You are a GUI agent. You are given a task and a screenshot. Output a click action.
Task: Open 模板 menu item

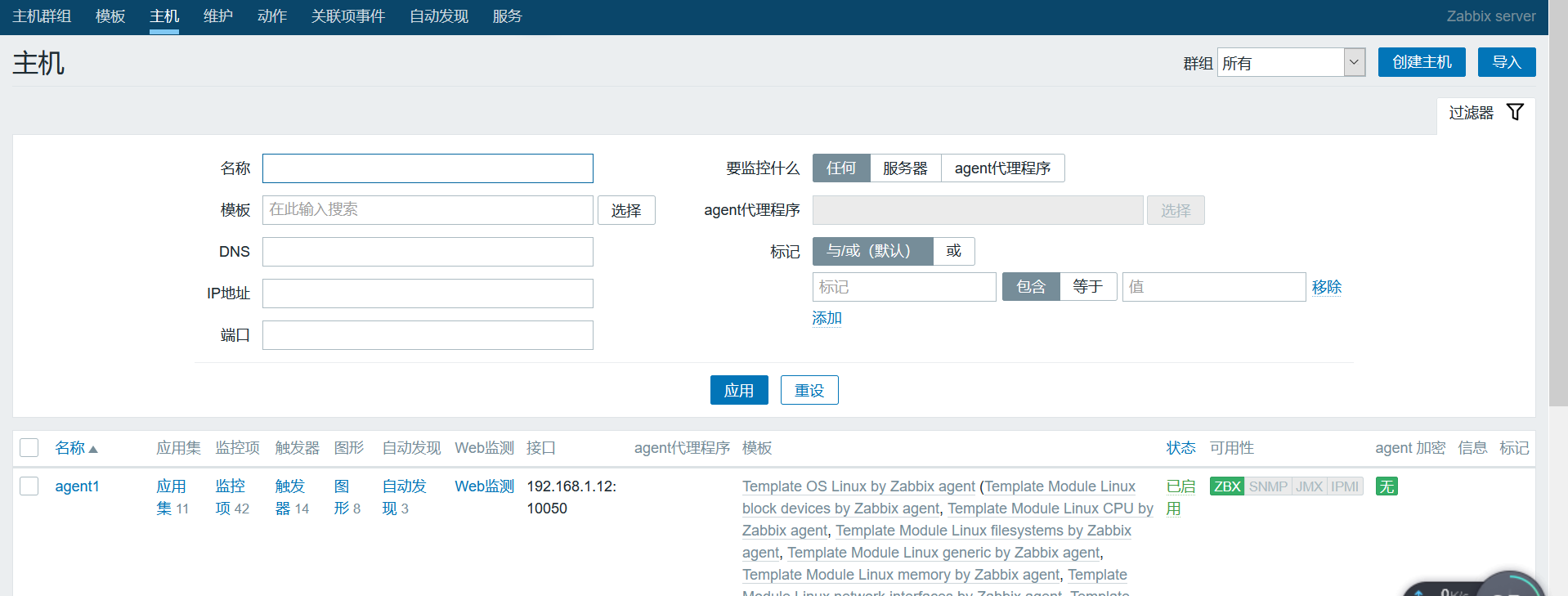tap(110, 16)
